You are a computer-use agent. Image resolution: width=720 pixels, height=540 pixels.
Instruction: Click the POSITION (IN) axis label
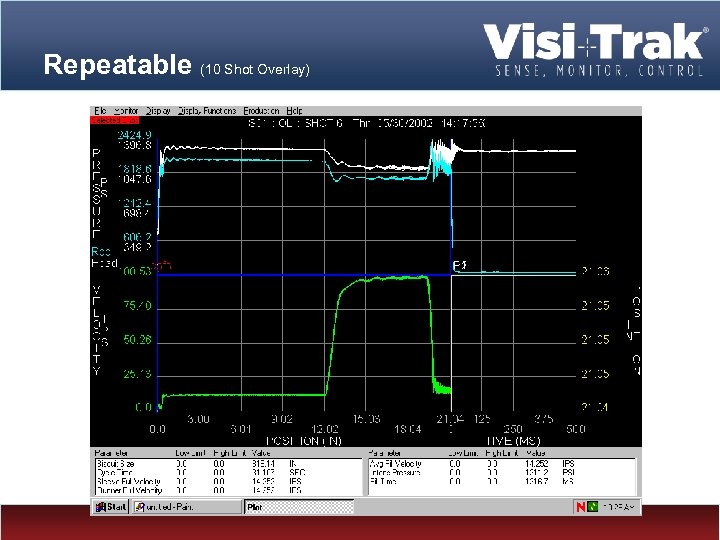[x=304, y=441]
